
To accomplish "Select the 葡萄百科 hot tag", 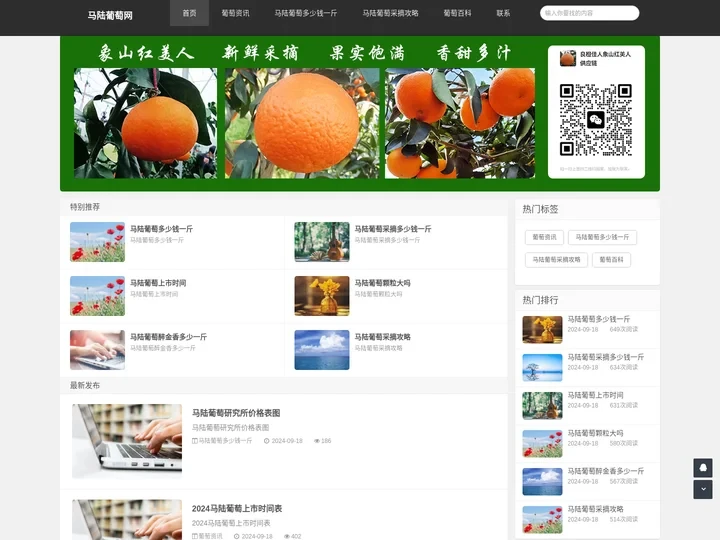I will 612,259.
